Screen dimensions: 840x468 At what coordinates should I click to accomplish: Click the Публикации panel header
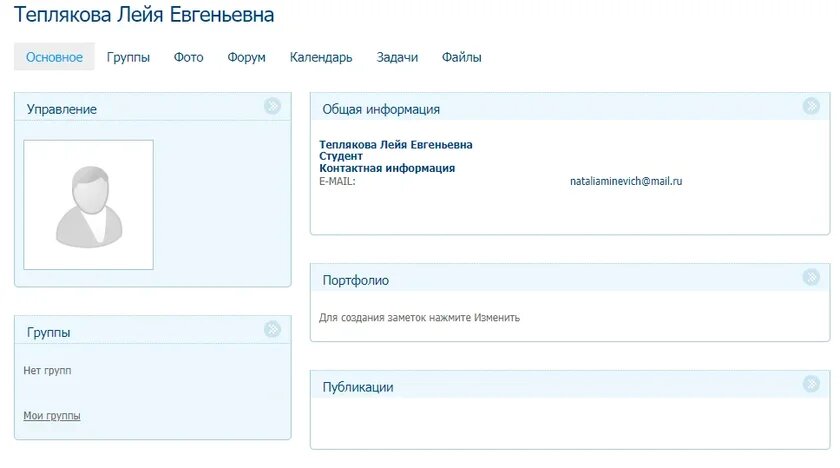coord(570,385)
